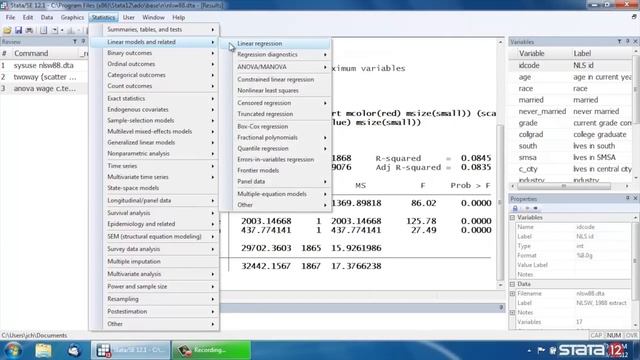The image size is (640, 360).
Task: Close the Variables panel
Action: [635, 42]
